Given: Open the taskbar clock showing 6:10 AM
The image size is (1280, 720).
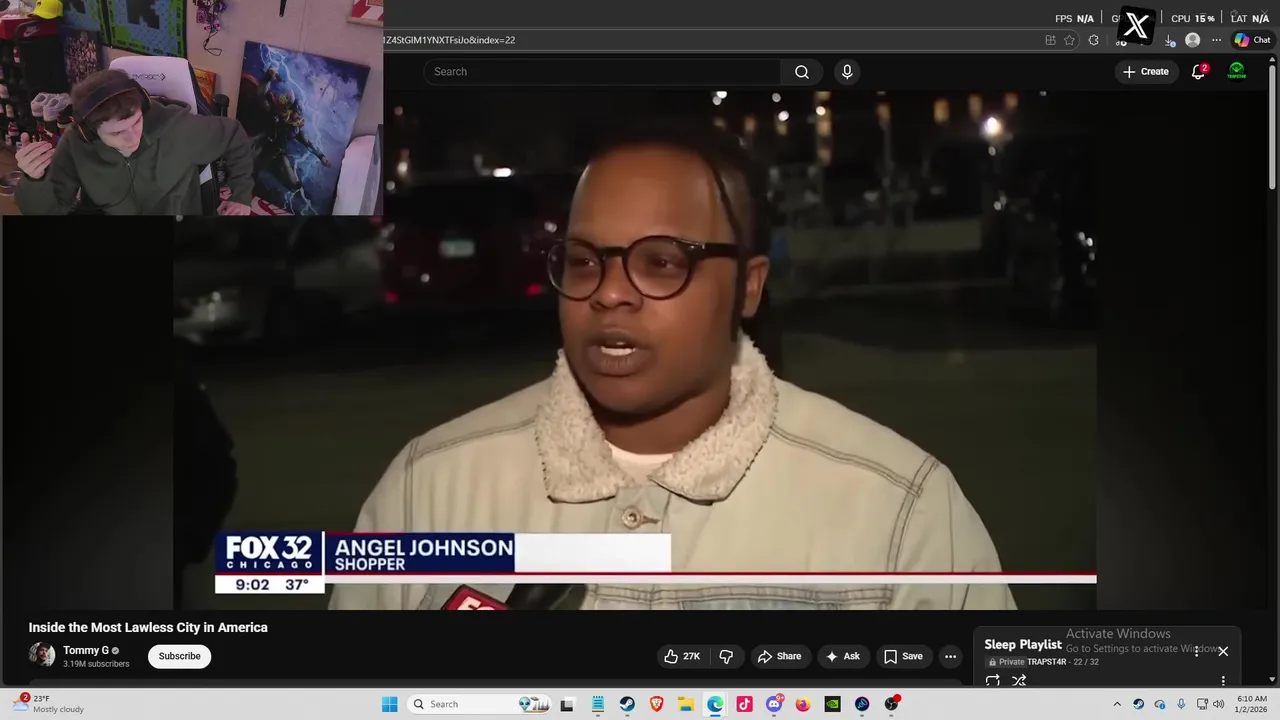Looking at the screenshot, I should click(x=1252, y=704).
